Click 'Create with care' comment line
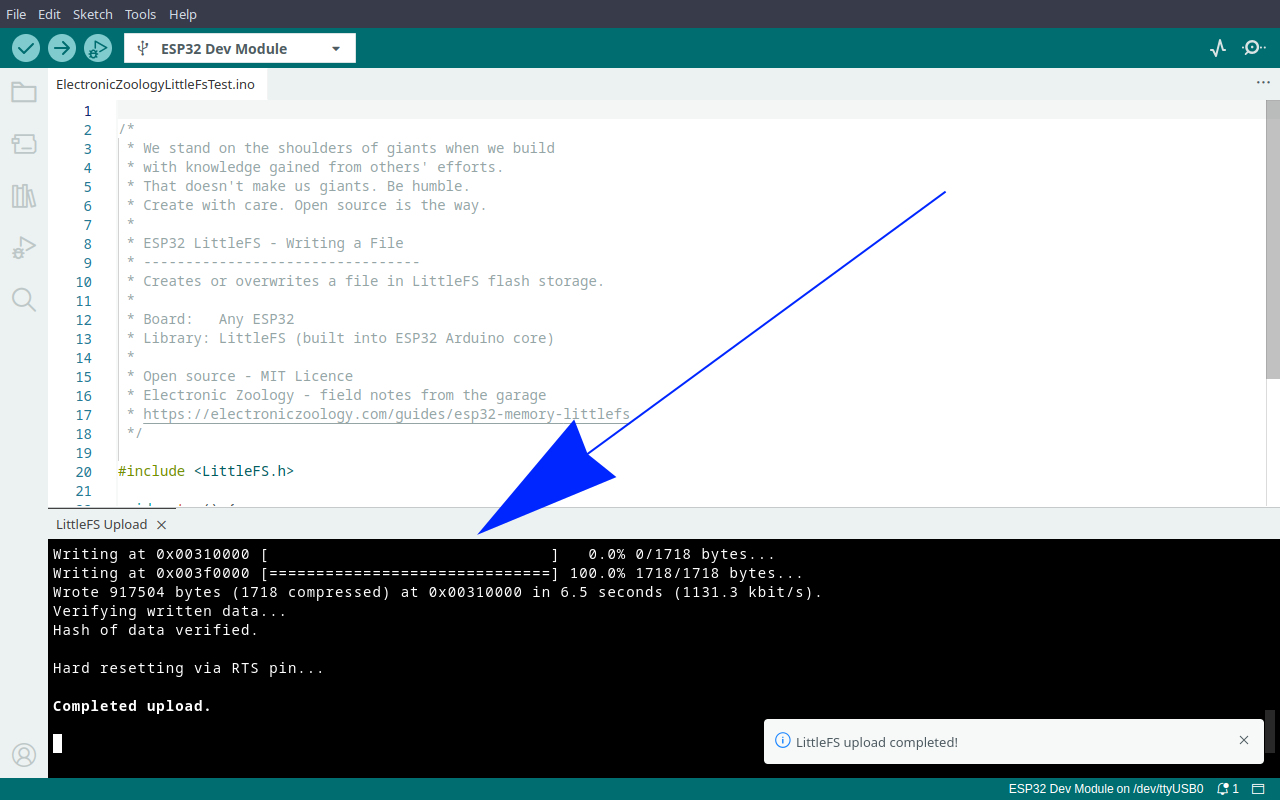The height and width of the screenshot is (800, 1280). coord(314,205)
